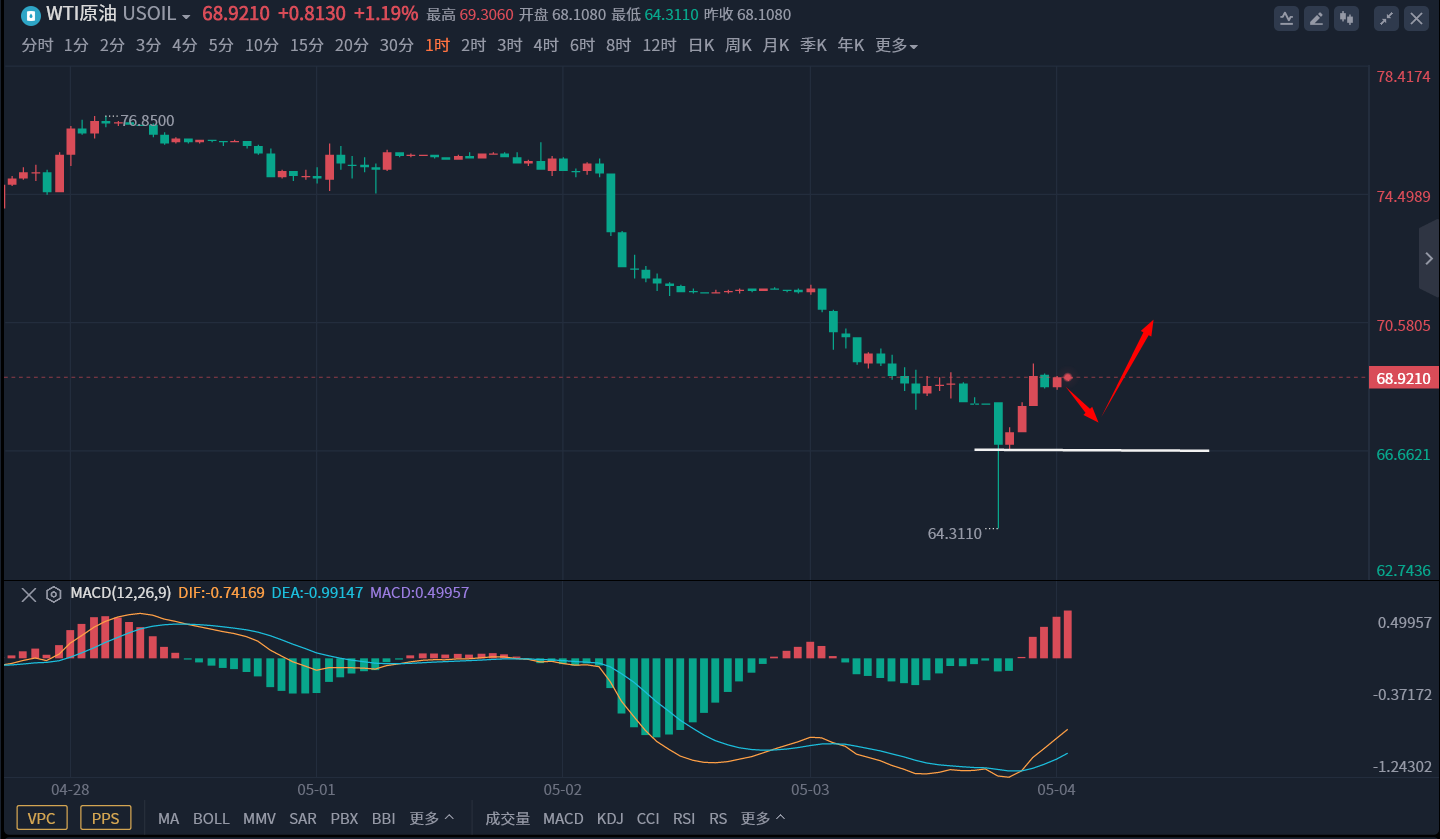Switch to the 20分 timeframe
This screenshot has height=839, width=1440.
(352, 45)
